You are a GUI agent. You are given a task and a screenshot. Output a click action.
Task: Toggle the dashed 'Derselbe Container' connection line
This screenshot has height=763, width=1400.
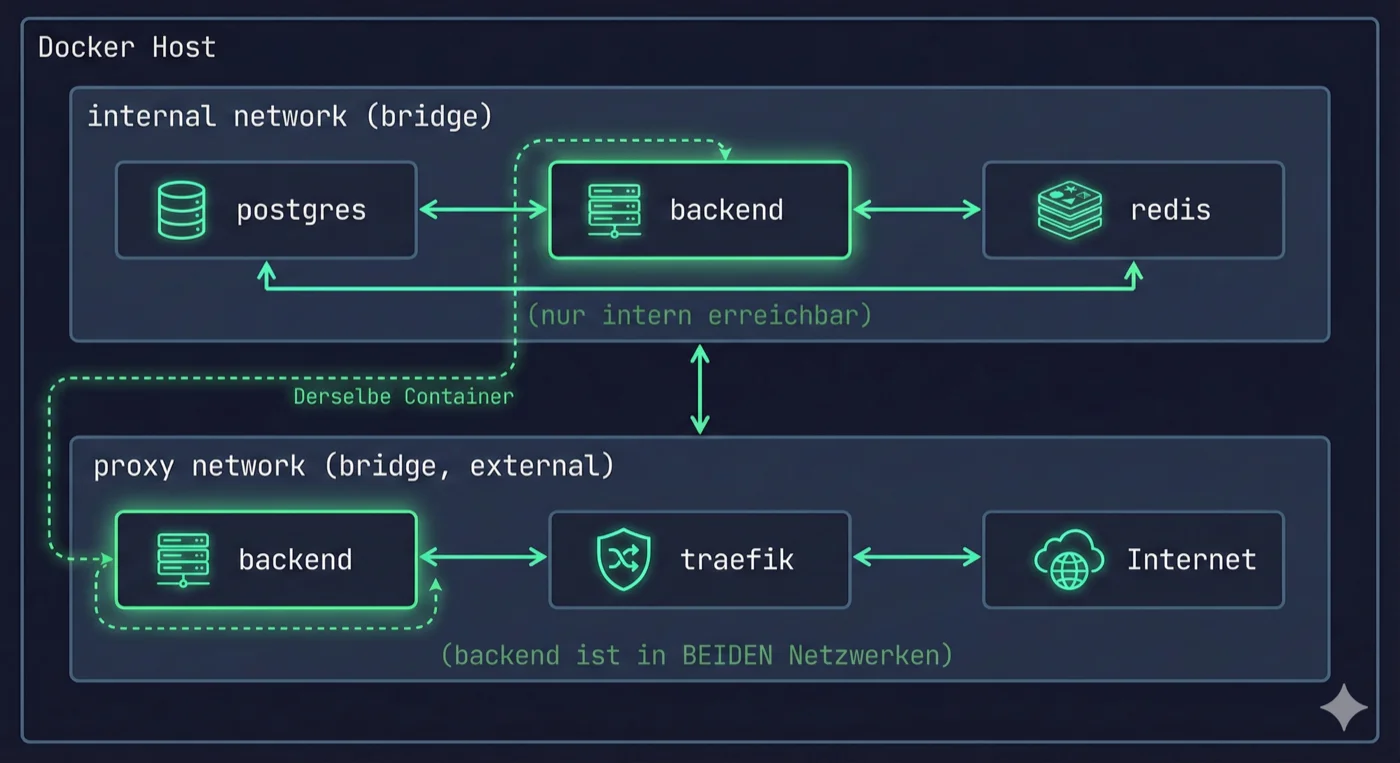coord(404,396)
